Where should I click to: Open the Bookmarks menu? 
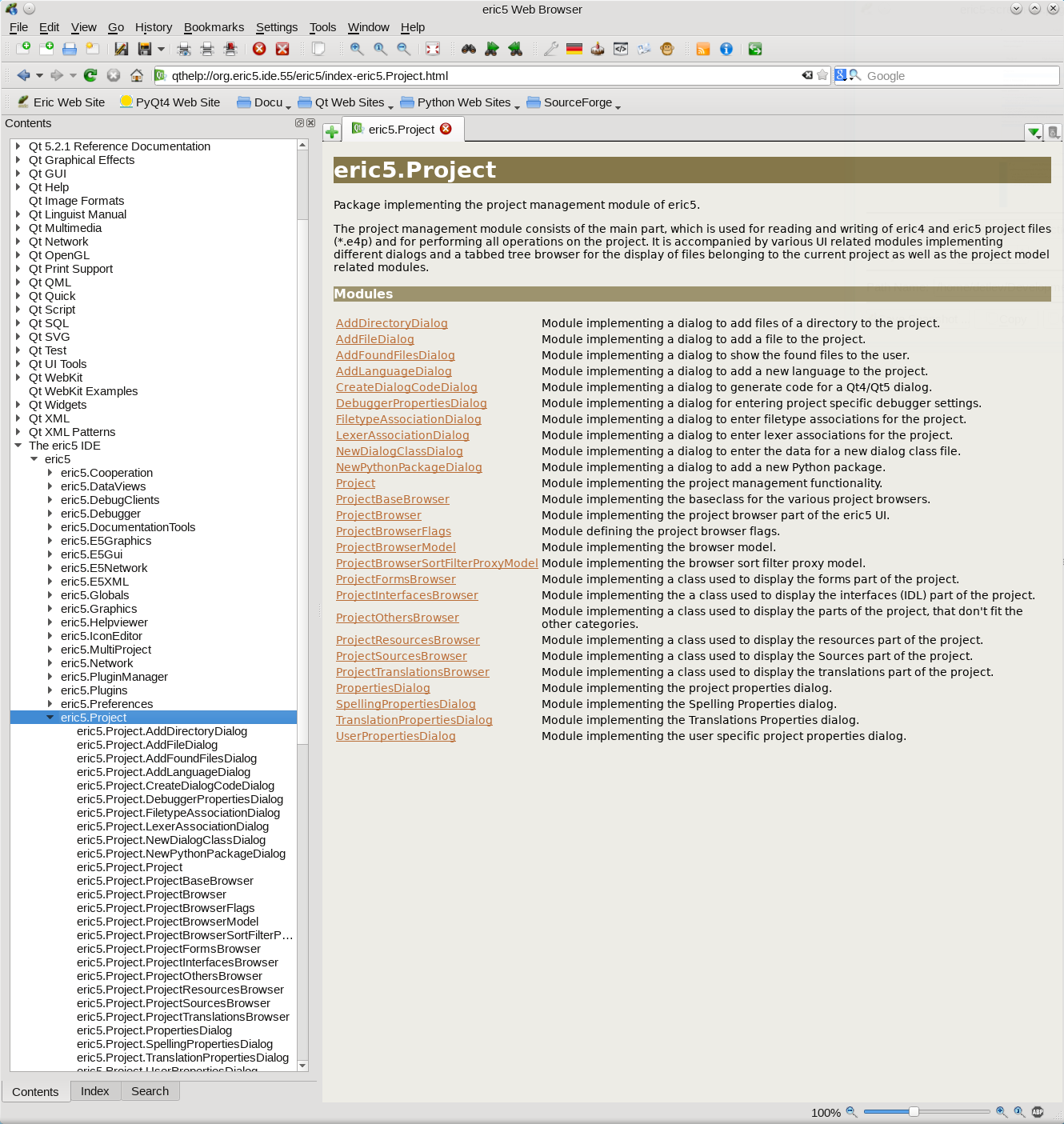click(x=214, y=27)
